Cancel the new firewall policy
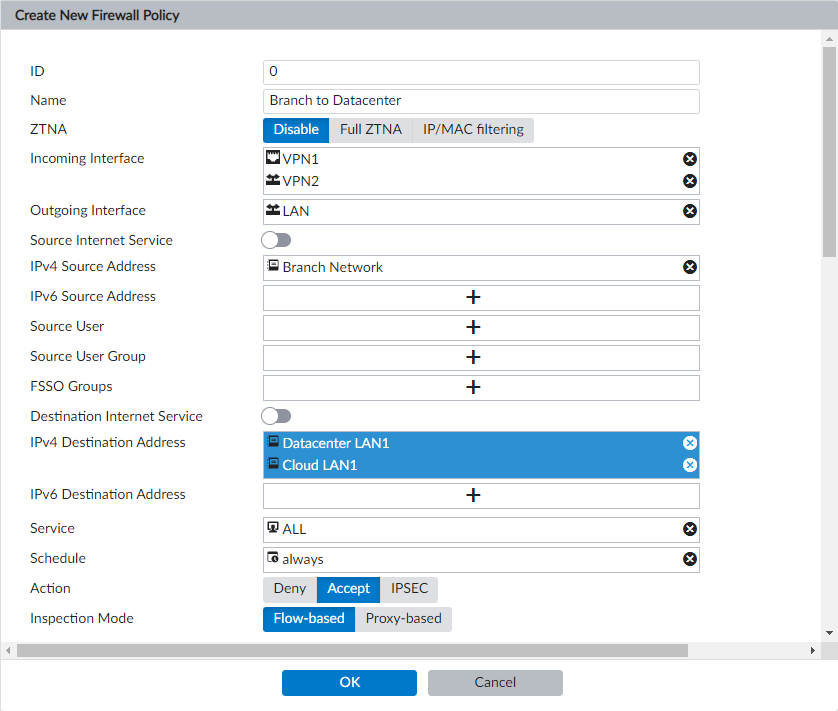 [495, 682]
